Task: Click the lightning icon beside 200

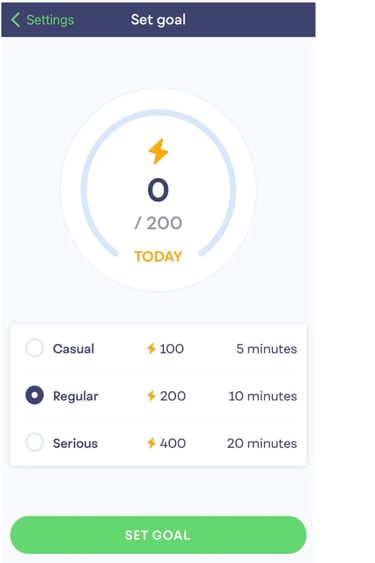Action: [151, 396]
